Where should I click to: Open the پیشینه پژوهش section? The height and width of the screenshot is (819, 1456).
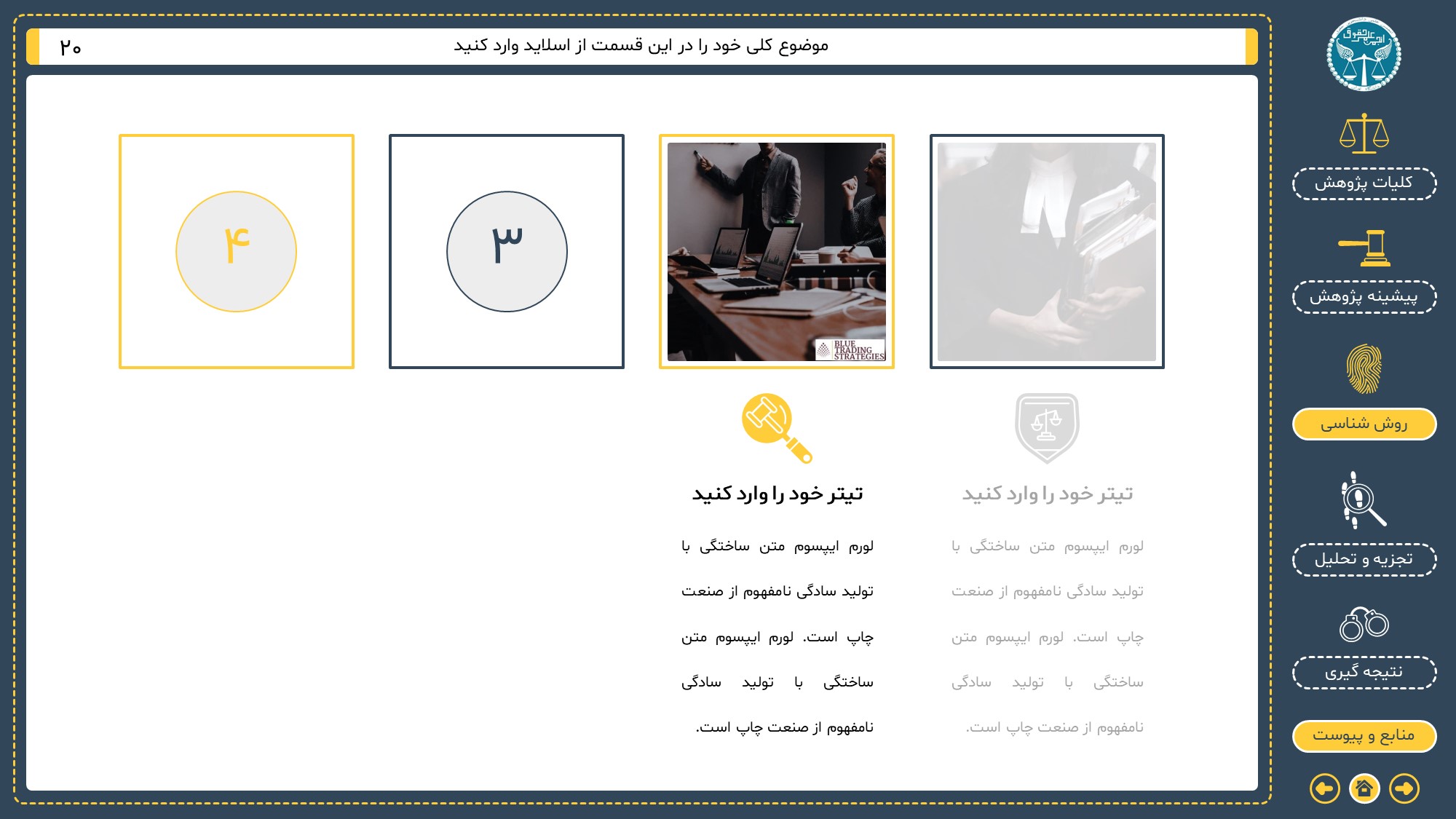pyautogui.click(x=1364, y=296)
